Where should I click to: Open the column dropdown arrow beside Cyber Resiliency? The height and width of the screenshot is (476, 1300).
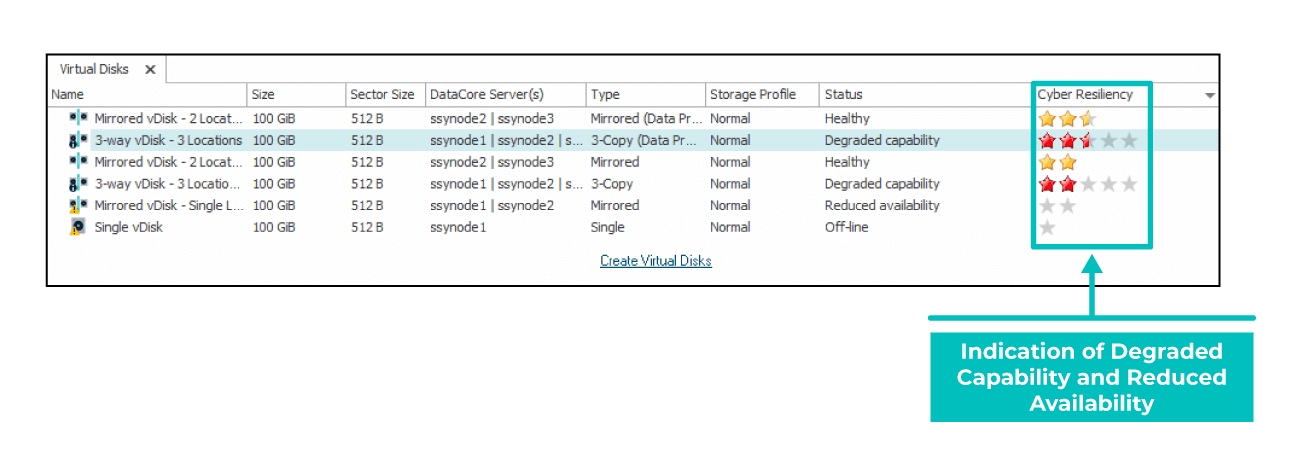1210,95
